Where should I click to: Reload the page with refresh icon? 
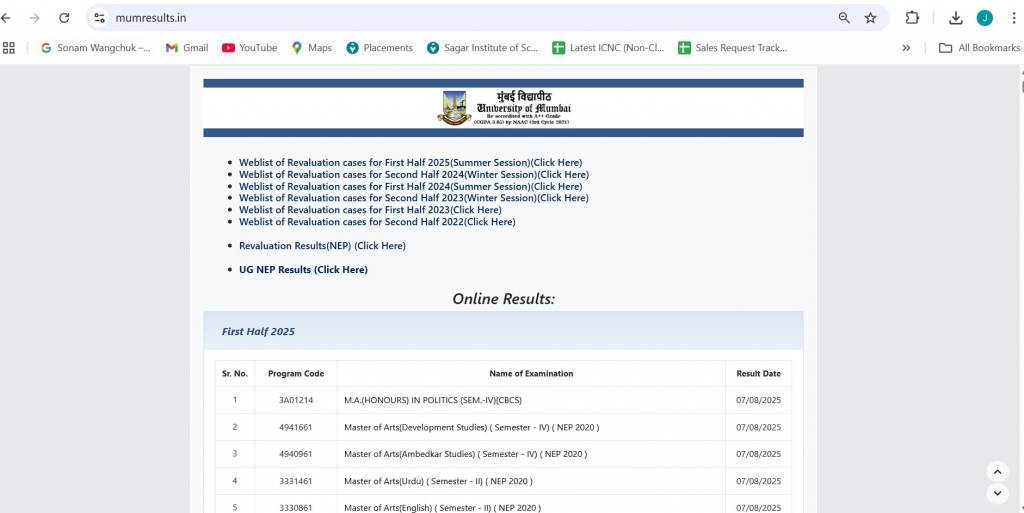64,18
